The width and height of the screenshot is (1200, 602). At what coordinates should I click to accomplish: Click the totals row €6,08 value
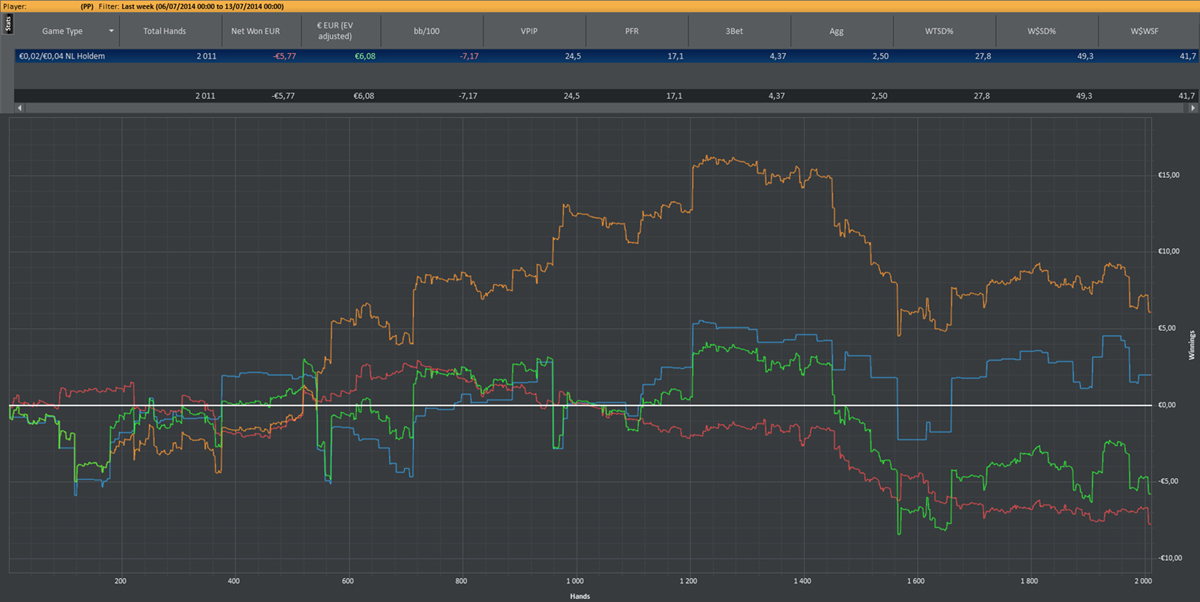tap(364, 96)
